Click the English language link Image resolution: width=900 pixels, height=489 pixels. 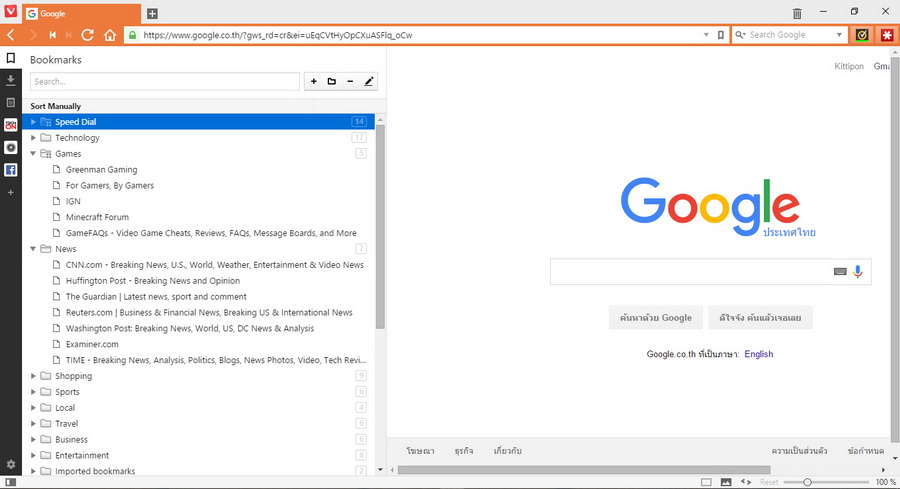758,354
